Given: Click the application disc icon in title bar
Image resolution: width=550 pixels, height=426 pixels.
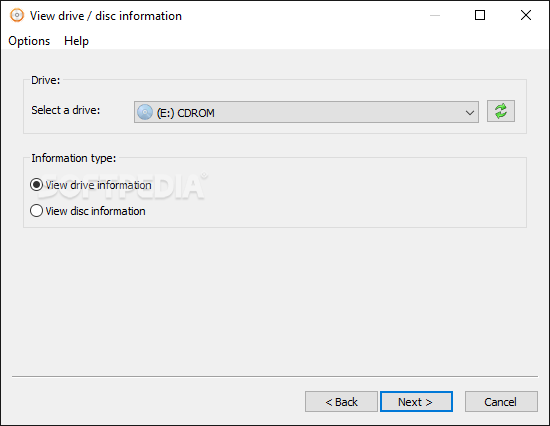Looking at the screenshot, I should pyautogui.click(x=16, y=15).
